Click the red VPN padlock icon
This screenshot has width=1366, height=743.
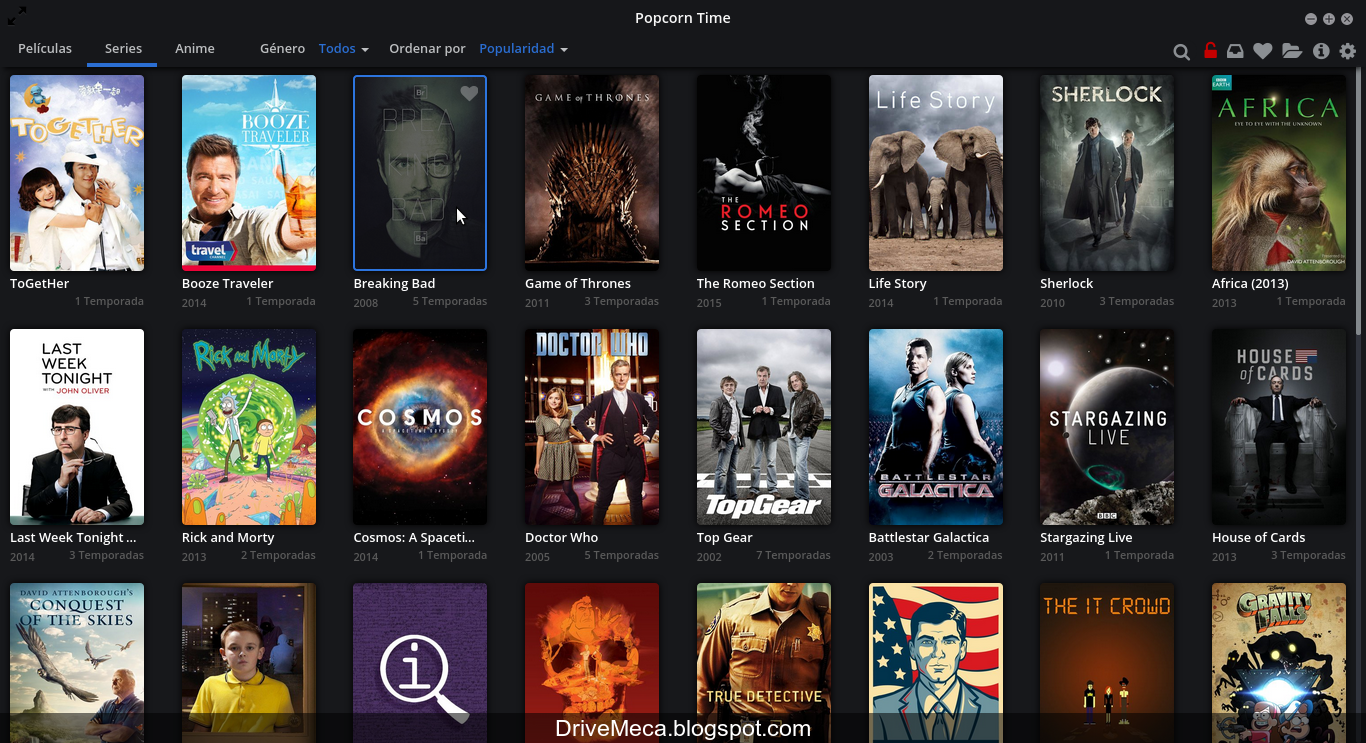coord(1209,51)
